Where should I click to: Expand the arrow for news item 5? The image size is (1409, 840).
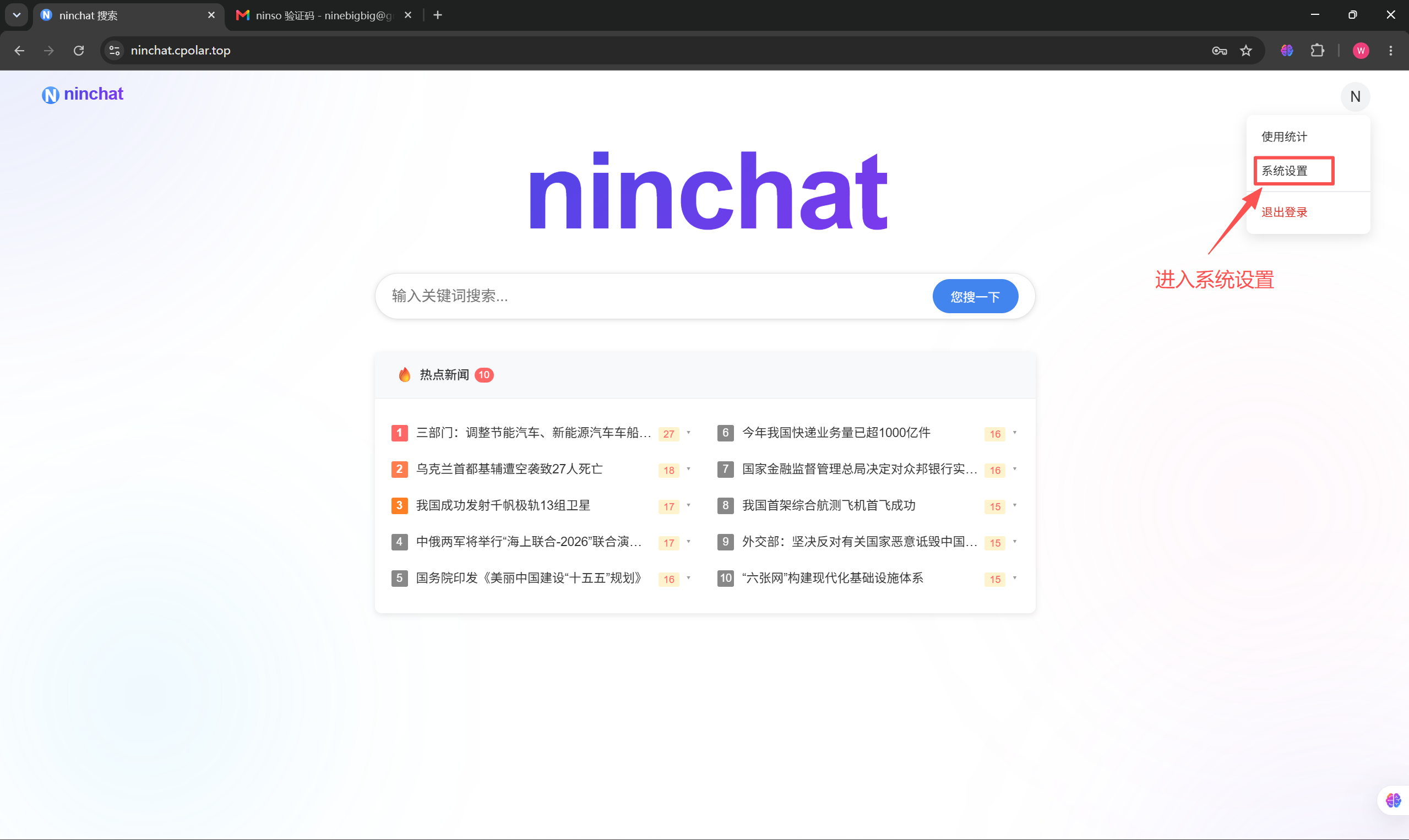point(688,578)
